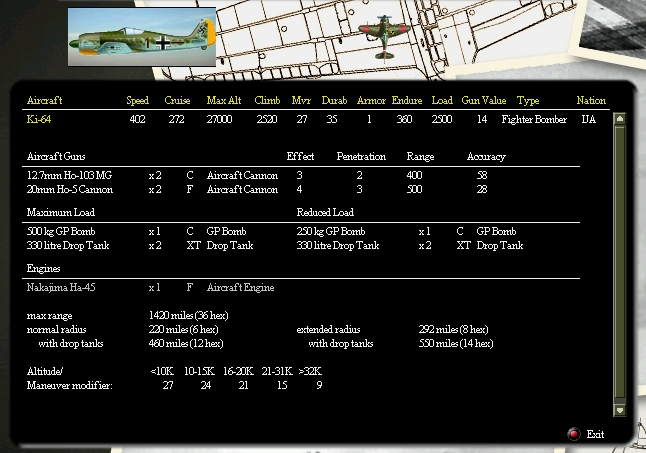Screen dimensions: 646x453
Task: Click the 550 miles (14 hex) value
Action: (x=456, y=343)
